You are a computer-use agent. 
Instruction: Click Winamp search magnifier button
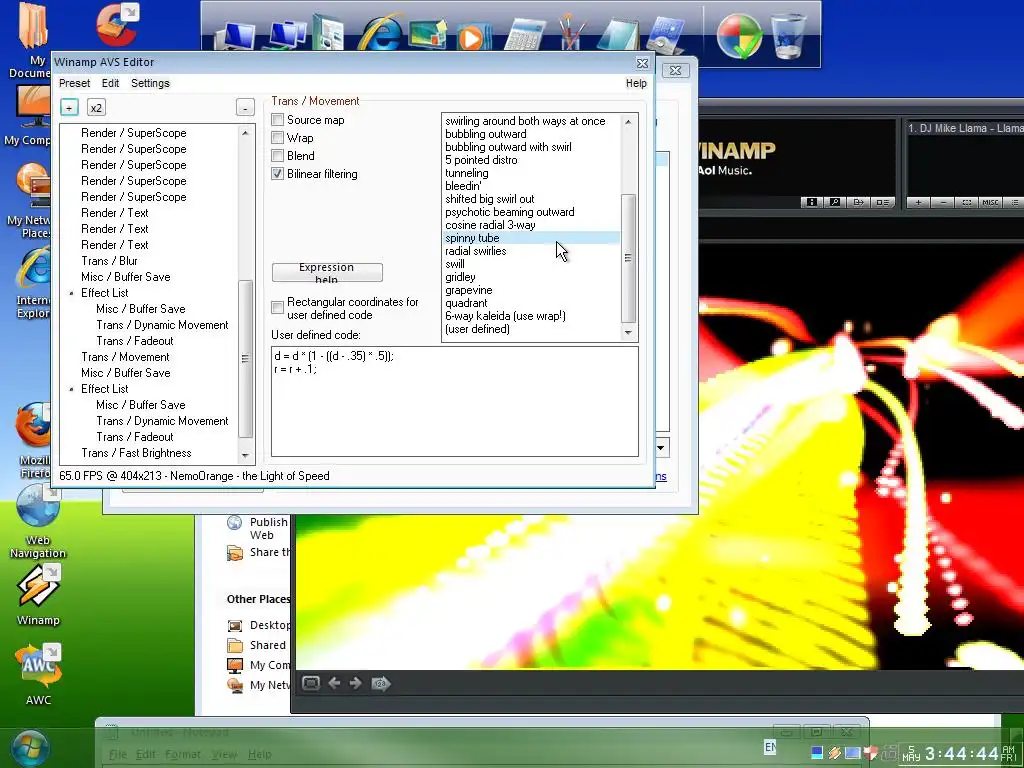click(835, 202)
